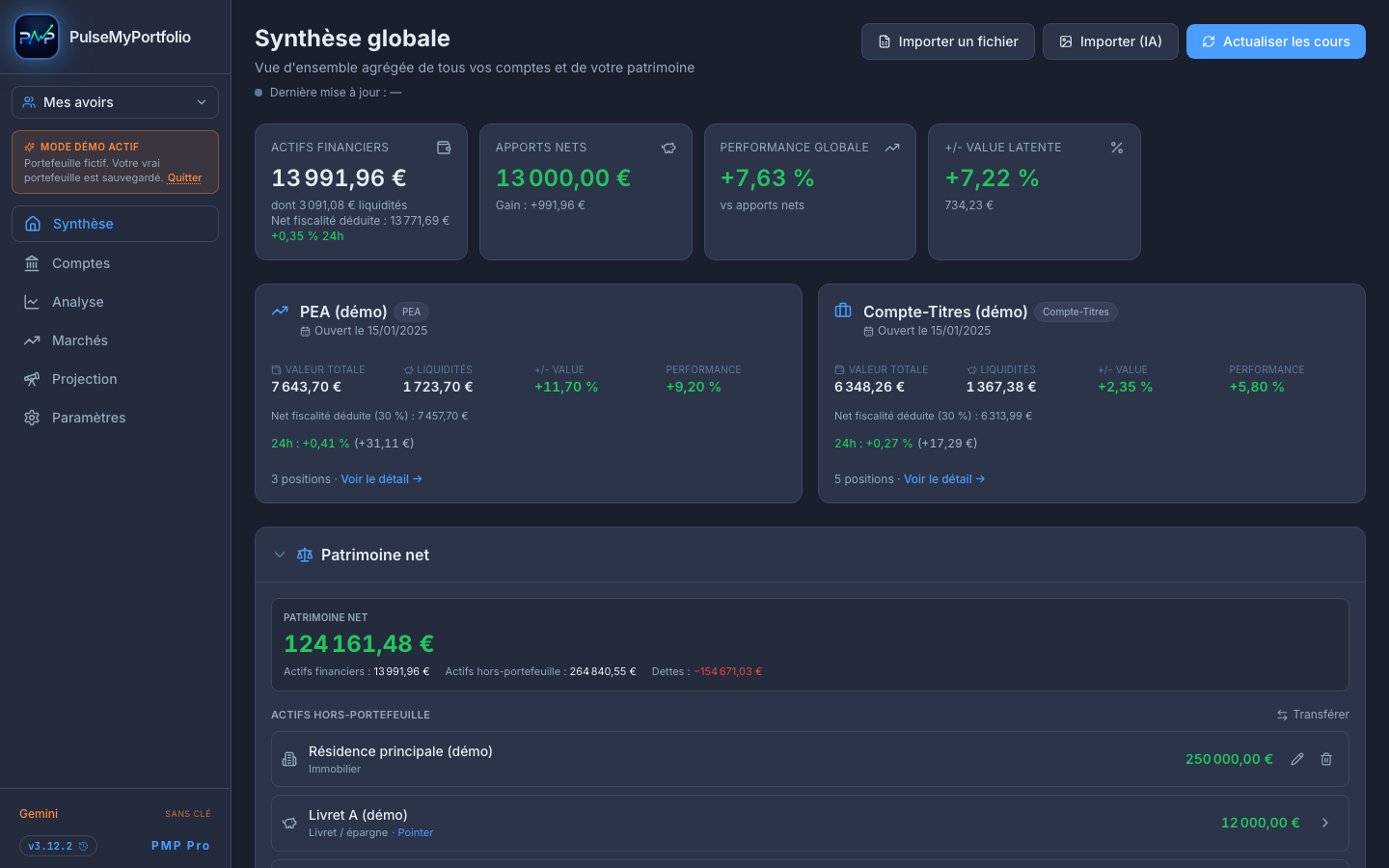Click the briefcase icon beside Compte-Titres (démo)
The width and height of the screenshot is (1389, 868).
click(843, 311)
